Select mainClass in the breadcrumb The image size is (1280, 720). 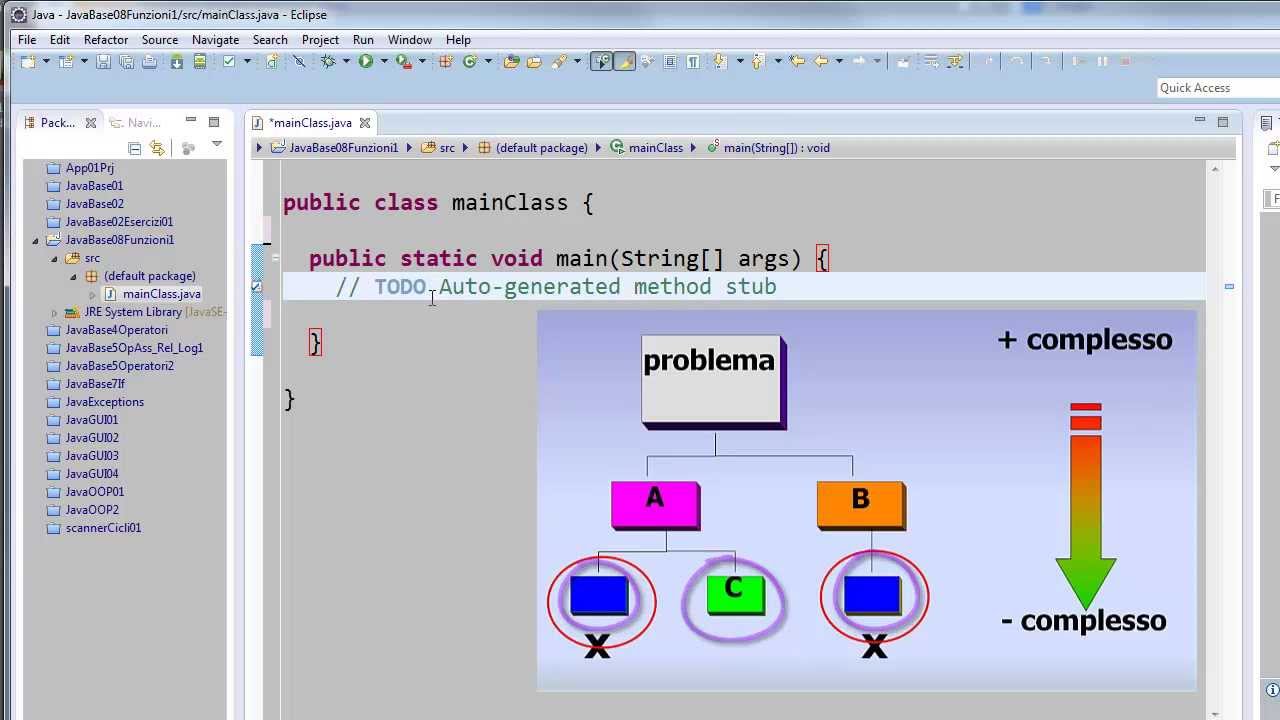(x=646, y=148)
